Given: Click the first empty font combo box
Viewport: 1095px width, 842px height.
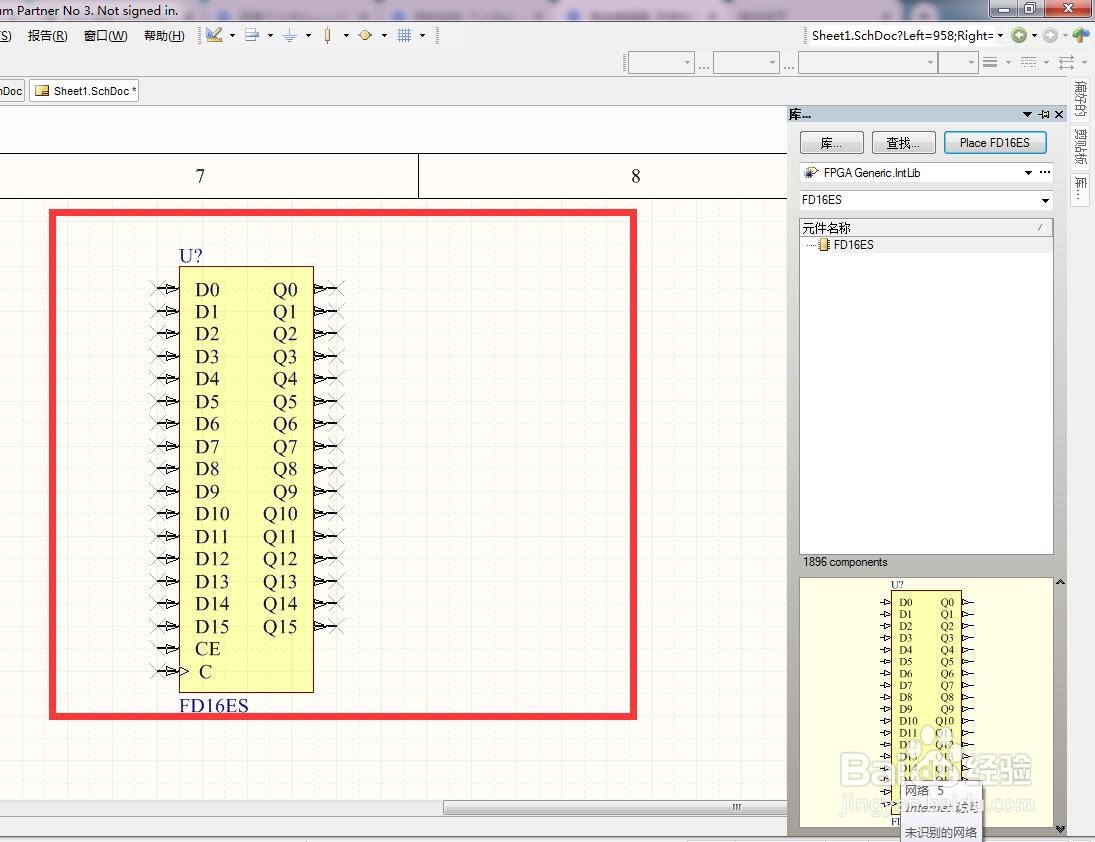Looking at the screenshot, I should (x=661, y=63).
